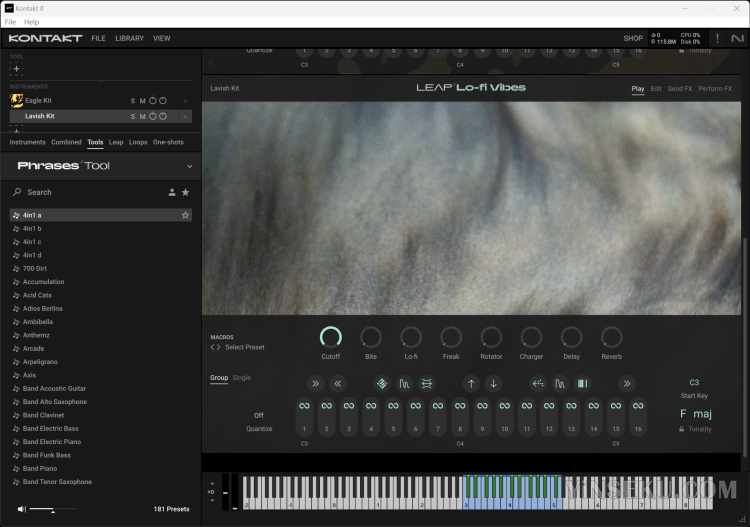Viewport: 750px width, 527px height.
Task: Adjust the Reverb macro knob
Action: point(611,338)
